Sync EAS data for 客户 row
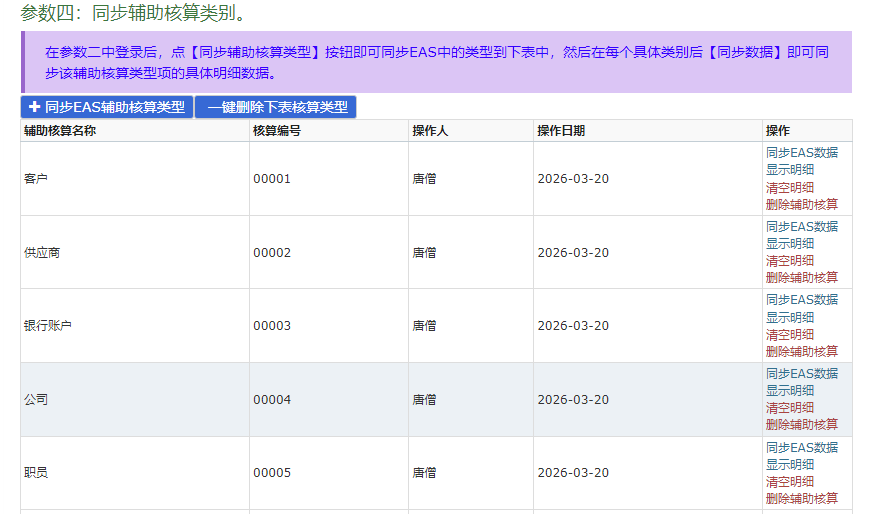869x514 pixels. click(801, 153)
